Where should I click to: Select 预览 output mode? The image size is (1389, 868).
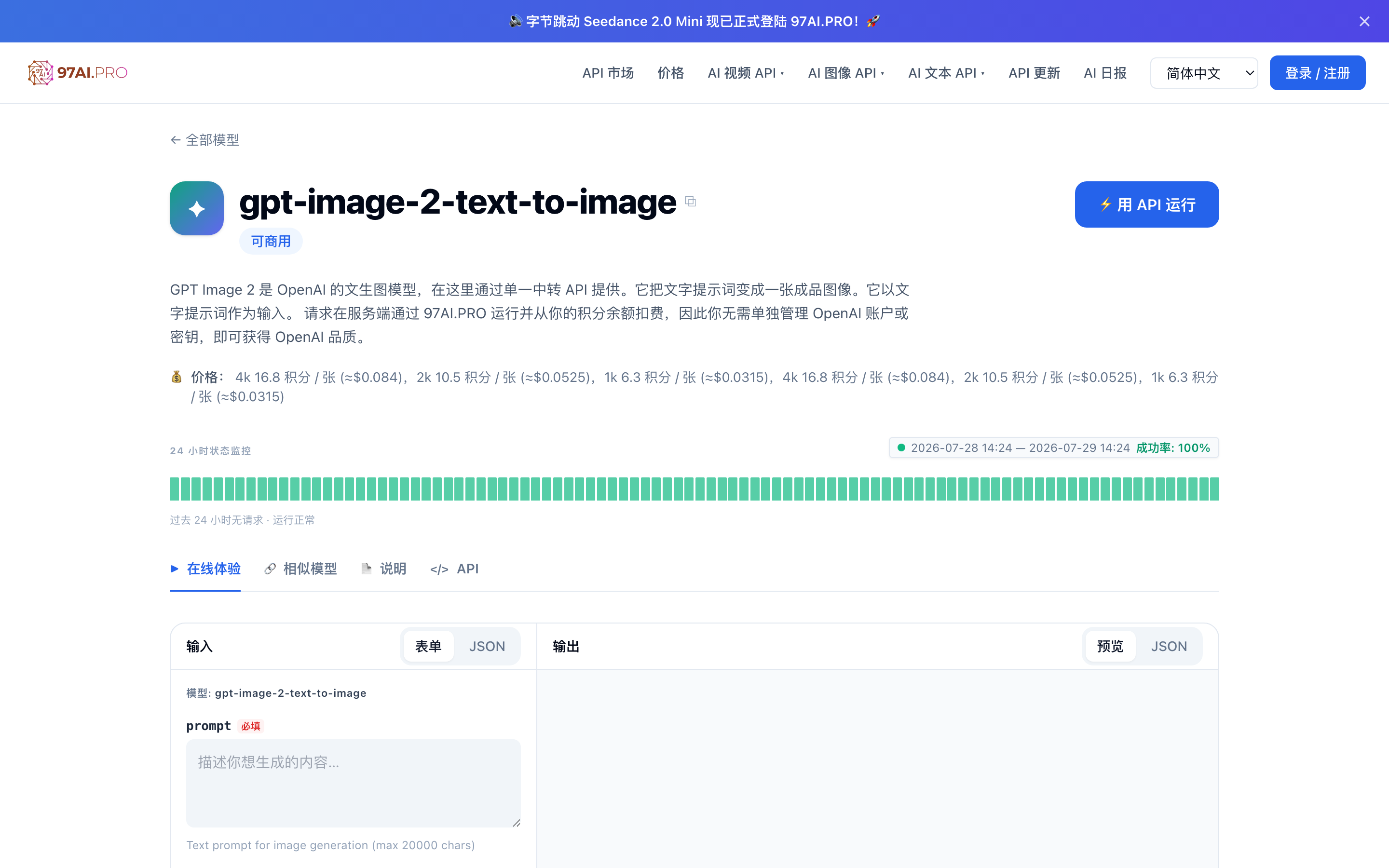click(x=1110, y=646)
